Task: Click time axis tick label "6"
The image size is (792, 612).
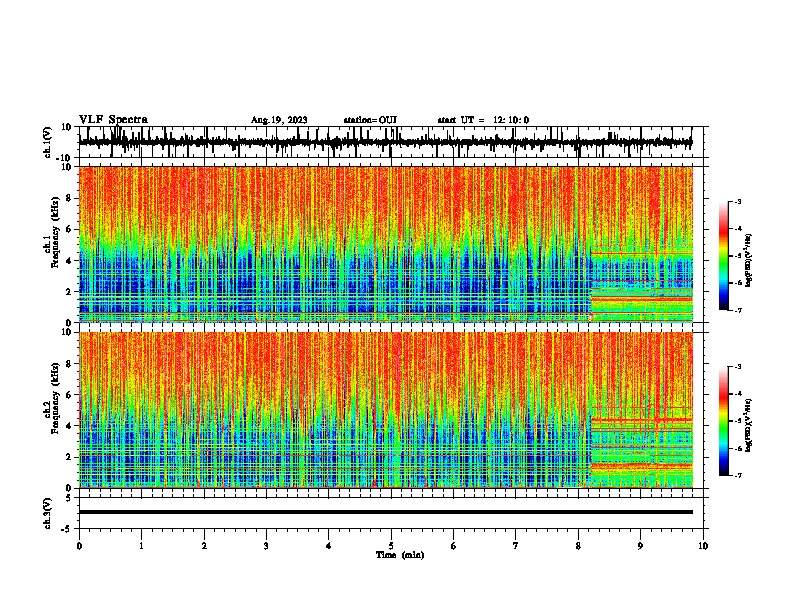Action: [x=453, y=546]
